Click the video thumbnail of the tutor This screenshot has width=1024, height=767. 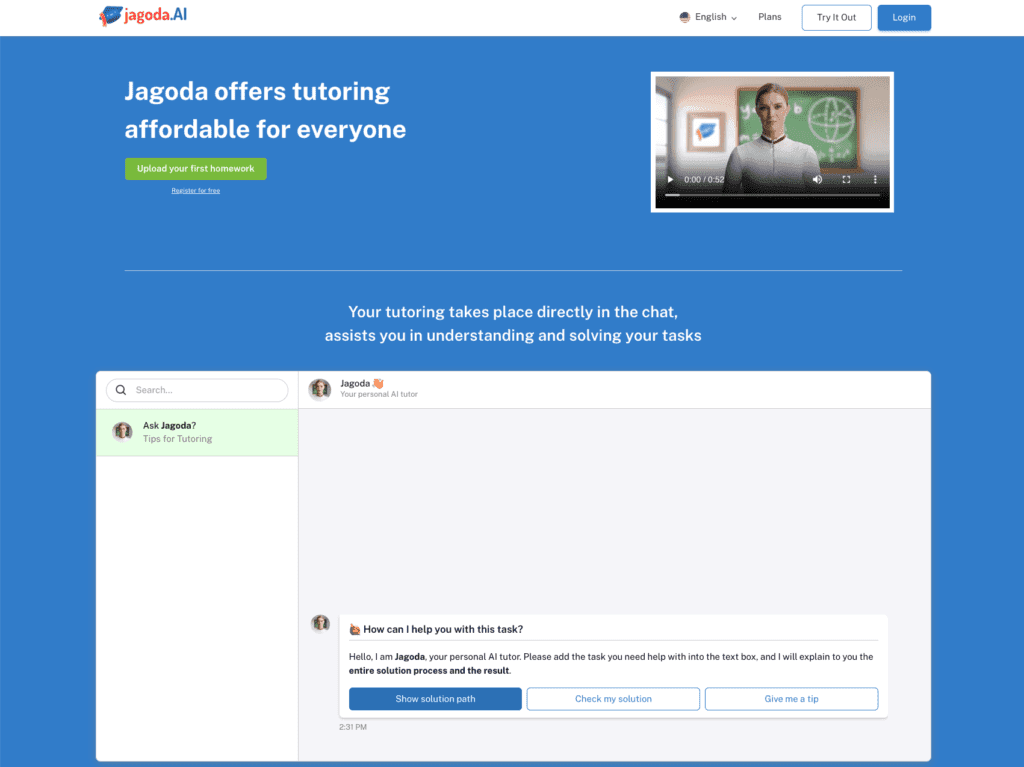click(772, 142)
